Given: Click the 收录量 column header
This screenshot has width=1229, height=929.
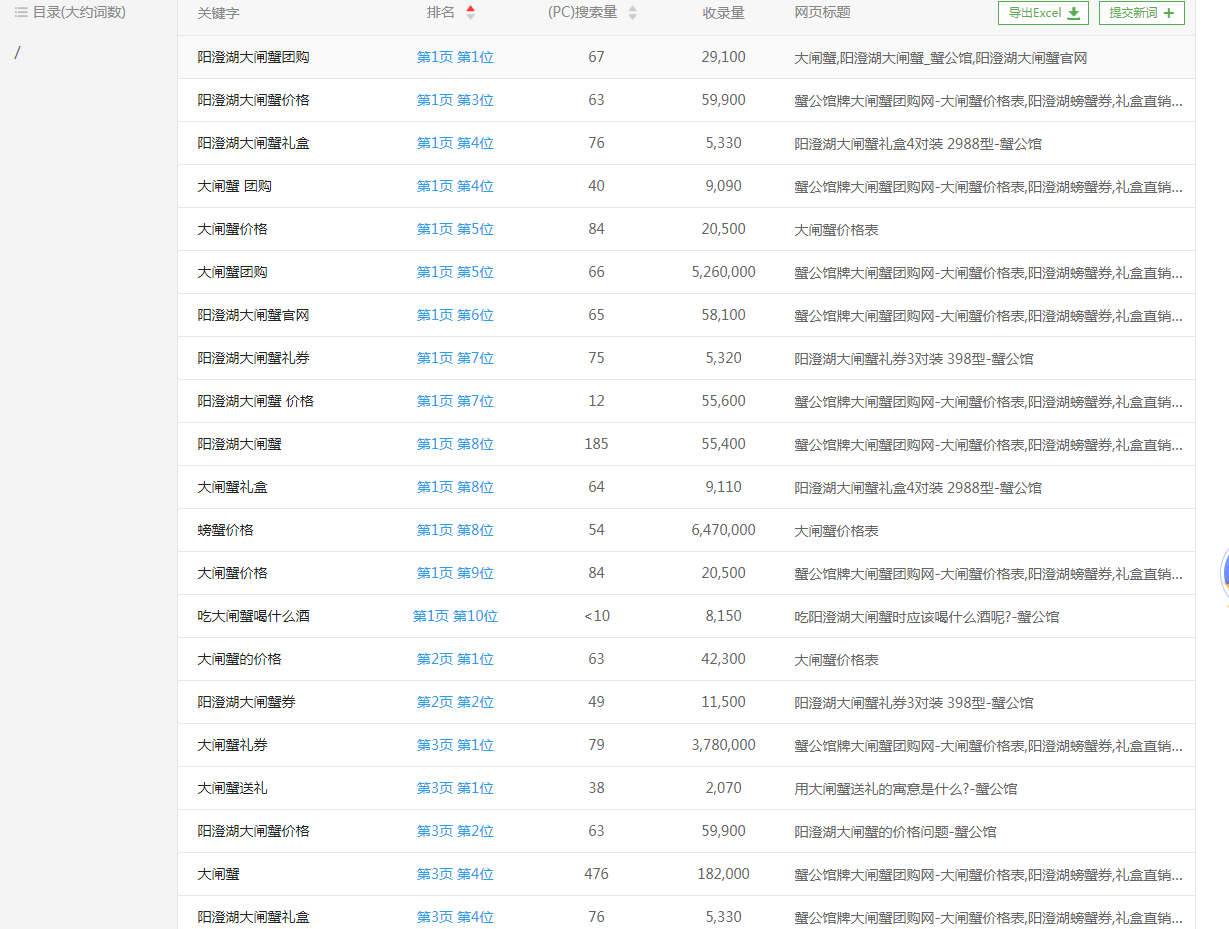Looking at the screenshot, I should pyautogui.click(x=723, y=13).
